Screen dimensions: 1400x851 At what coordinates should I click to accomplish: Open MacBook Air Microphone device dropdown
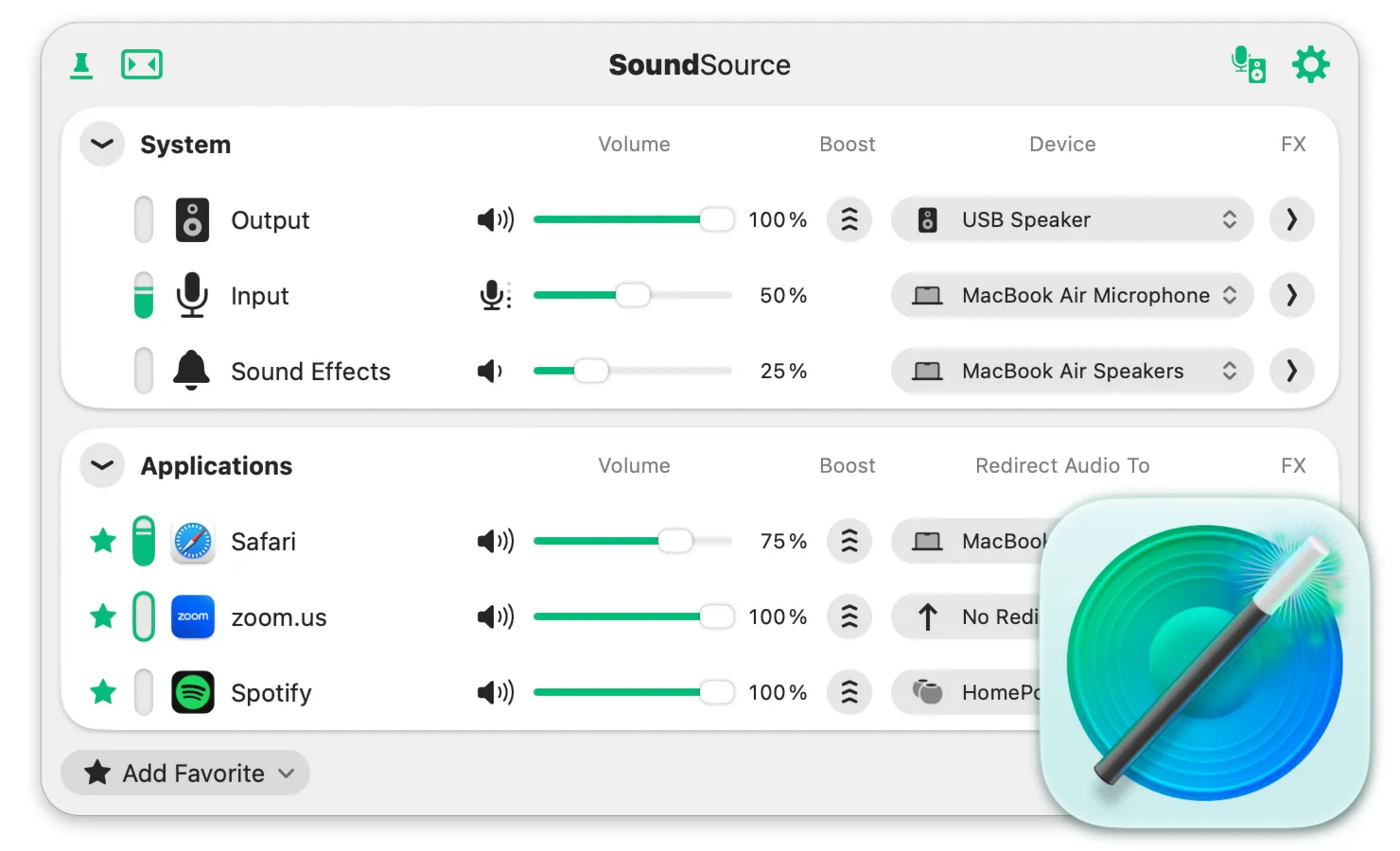pyautogui.click(x=1073, y=296)
